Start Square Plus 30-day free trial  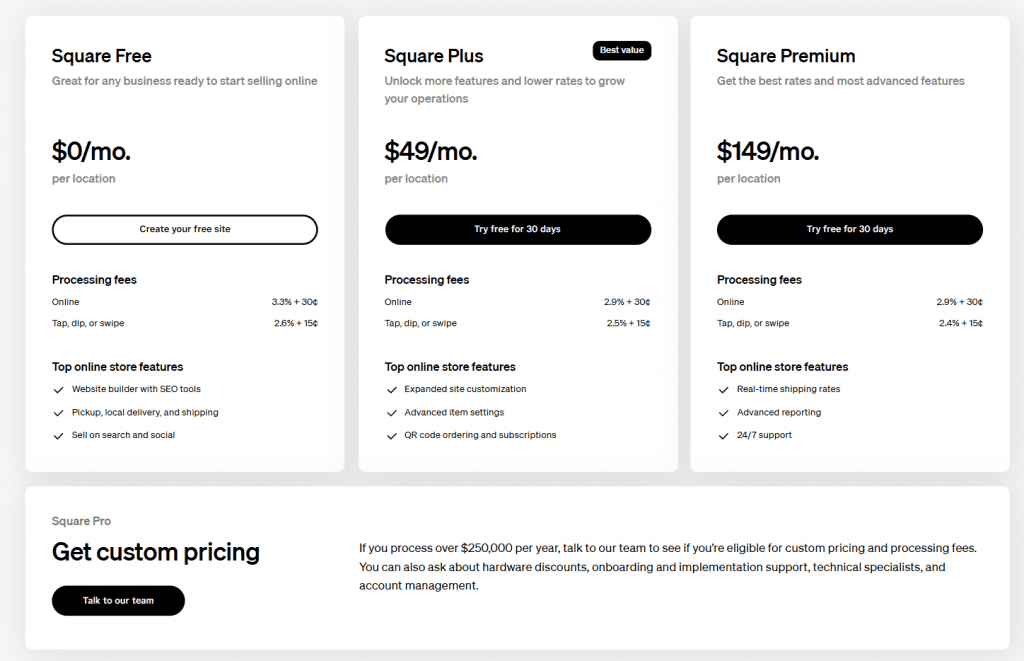coord(517,230)
